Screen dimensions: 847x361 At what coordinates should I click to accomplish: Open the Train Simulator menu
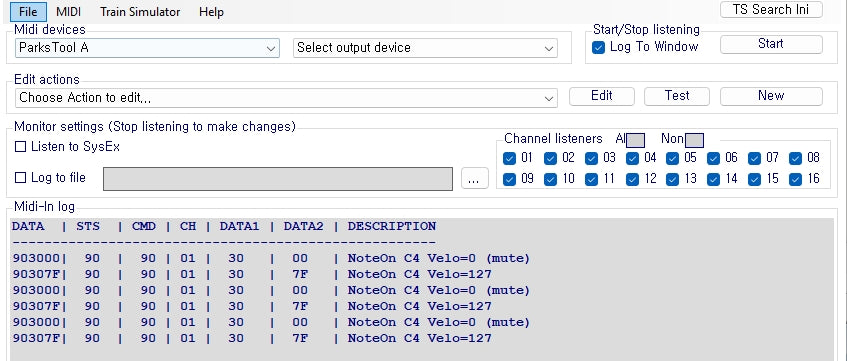coord(140,11)
